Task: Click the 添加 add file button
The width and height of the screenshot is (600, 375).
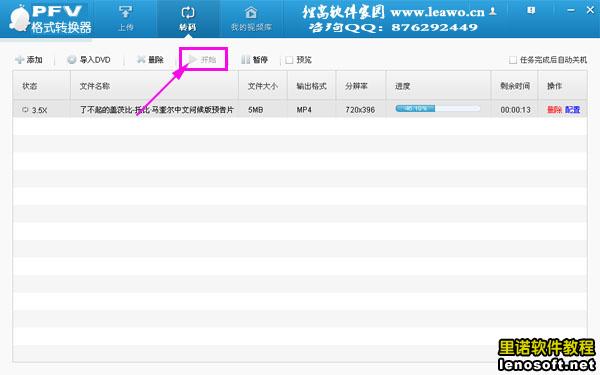Action: pyautogui.click(x=29, y=60)
